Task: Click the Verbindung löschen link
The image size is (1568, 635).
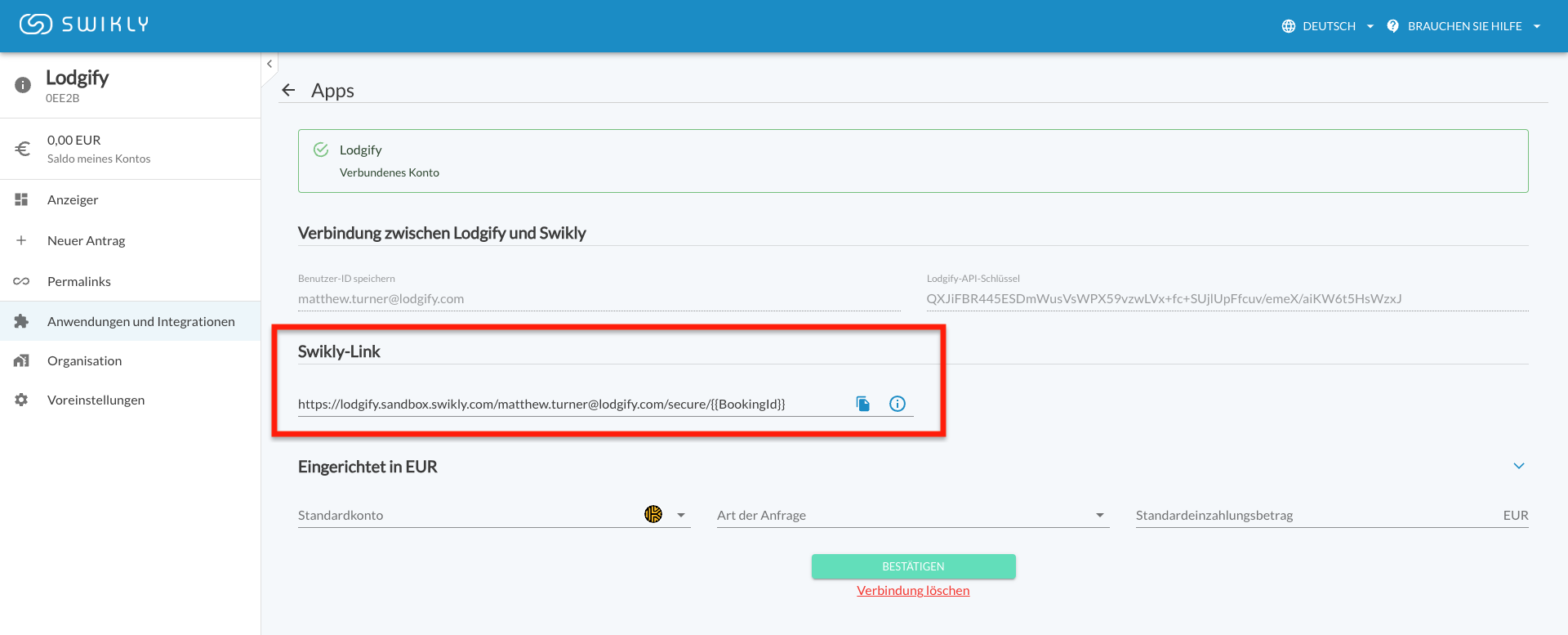Action: (913, 591)
